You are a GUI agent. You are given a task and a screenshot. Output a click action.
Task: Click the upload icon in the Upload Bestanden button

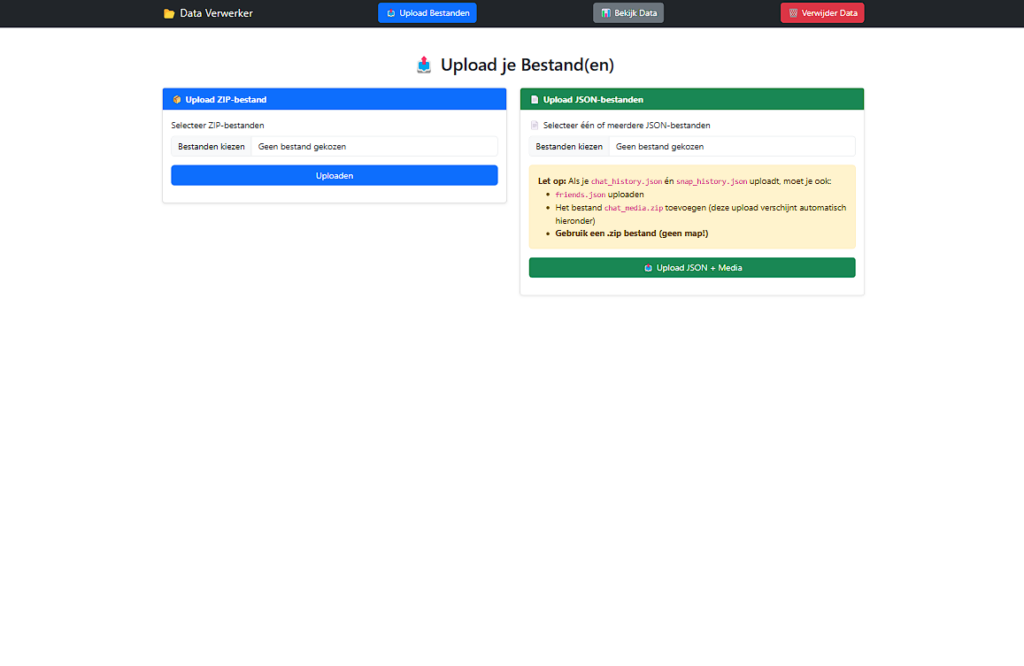pos(391,13)
